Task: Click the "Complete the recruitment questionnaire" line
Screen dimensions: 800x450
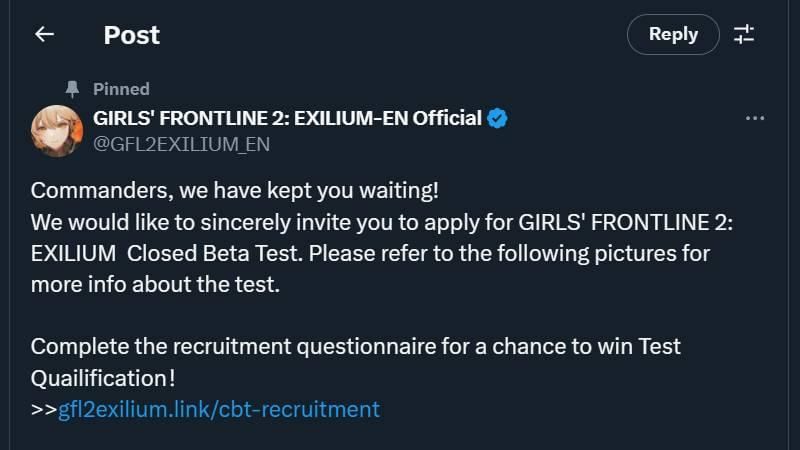Action: tap(355, 347)
